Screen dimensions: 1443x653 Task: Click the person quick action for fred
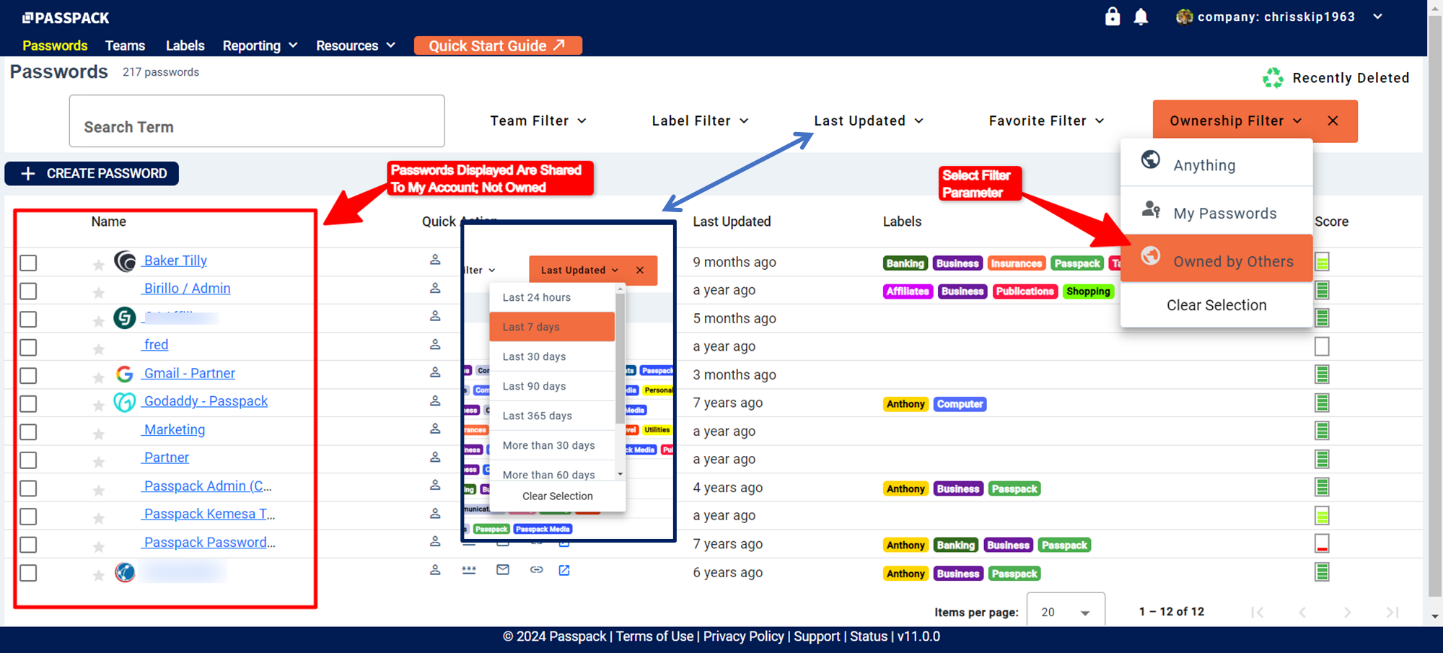[435, 344]
